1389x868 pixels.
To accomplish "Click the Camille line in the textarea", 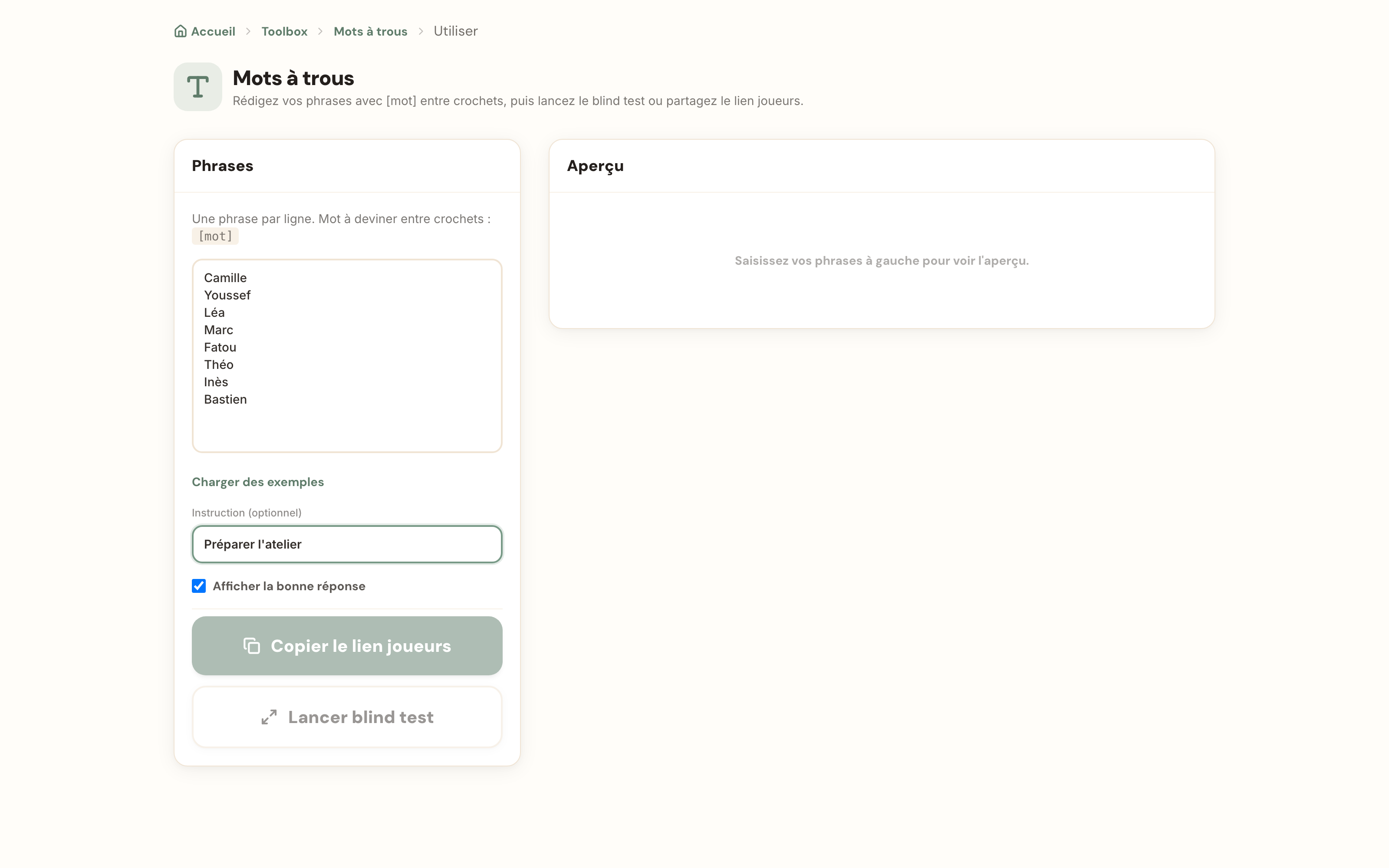I will (226, 278).
